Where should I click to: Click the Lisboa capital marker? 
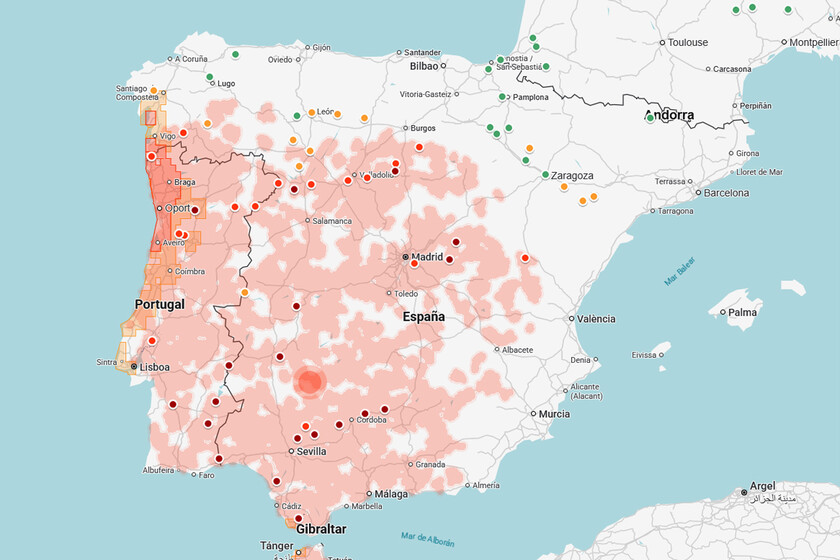134,367
